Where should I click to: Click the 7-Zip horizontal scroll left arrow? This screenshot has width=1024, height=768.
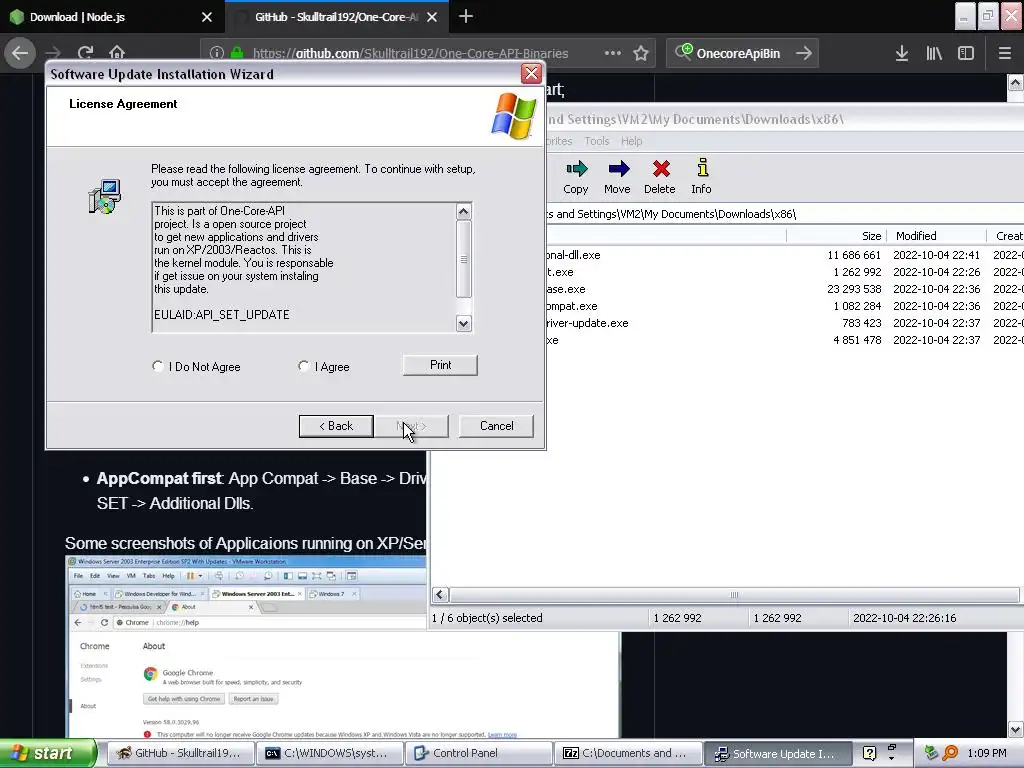coord(440,594)
